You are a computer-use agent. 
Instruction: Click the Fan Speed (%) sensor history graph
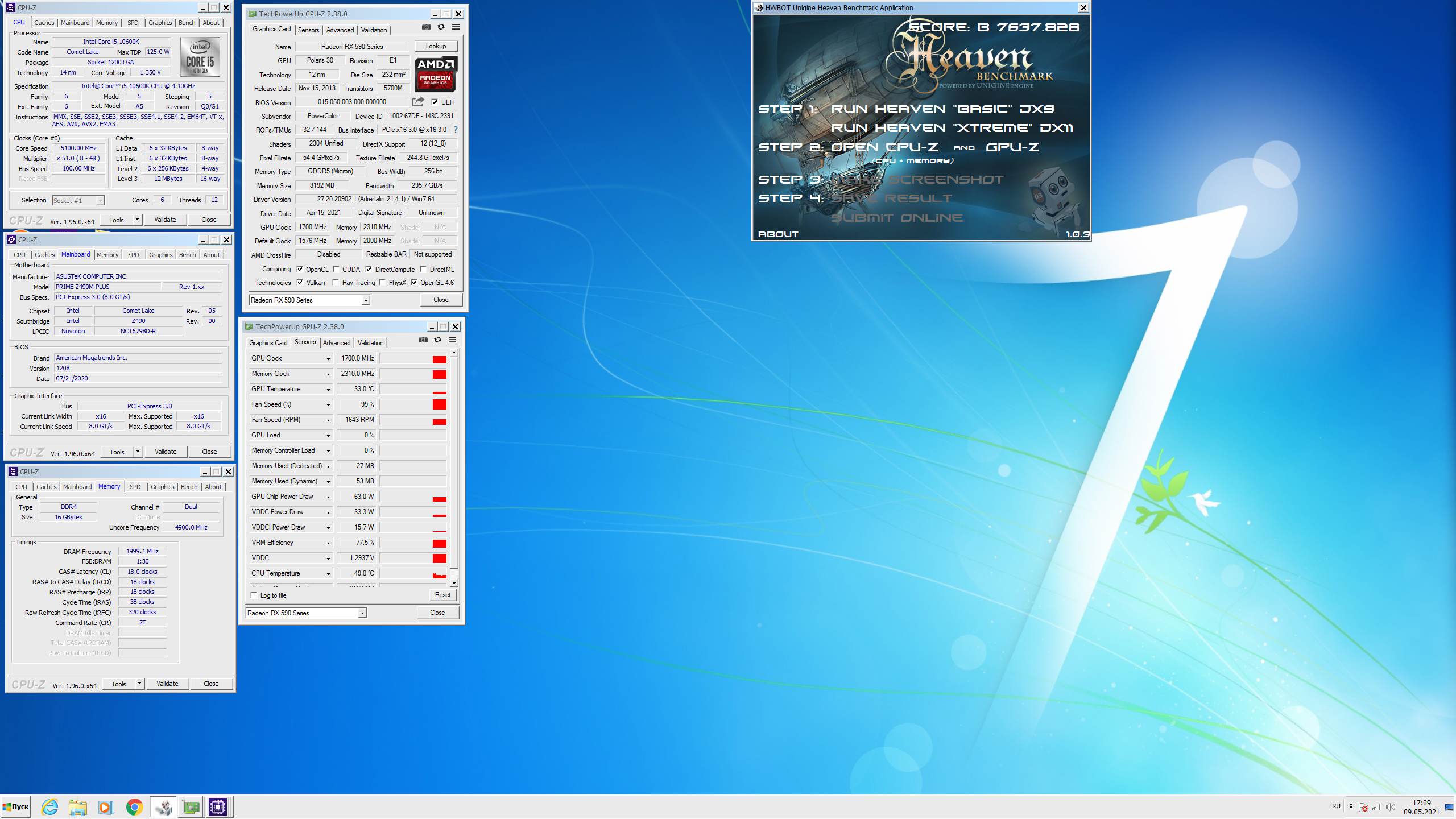point(413,404)
